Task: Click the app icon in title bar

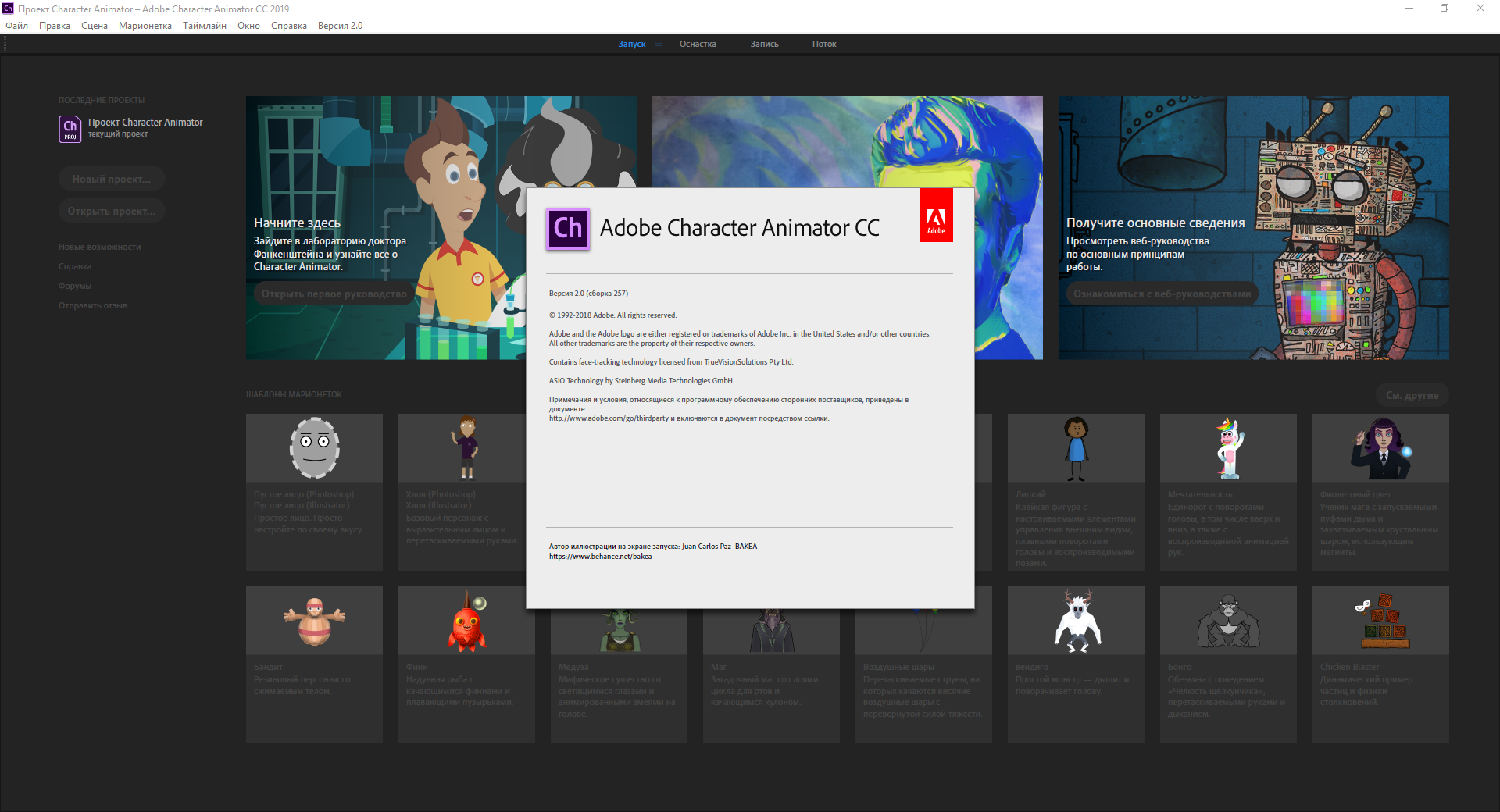Action: [x=8, y=9]
